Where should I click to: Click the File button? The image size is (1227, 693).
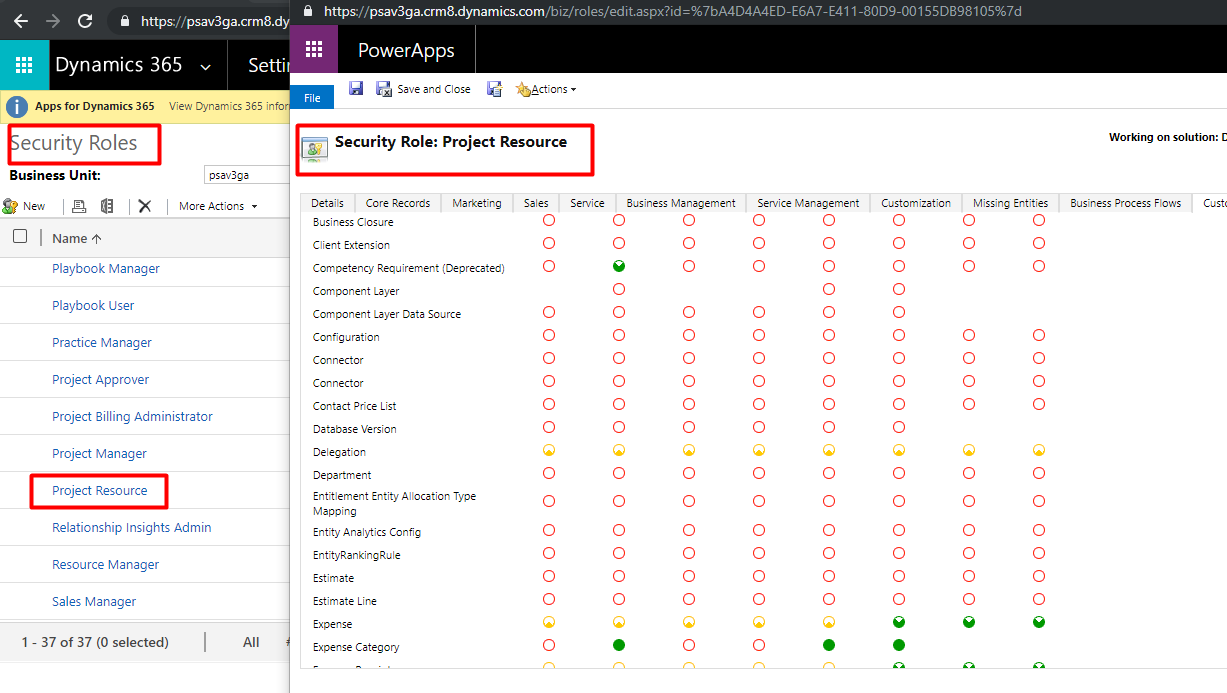tap(312, 98)
